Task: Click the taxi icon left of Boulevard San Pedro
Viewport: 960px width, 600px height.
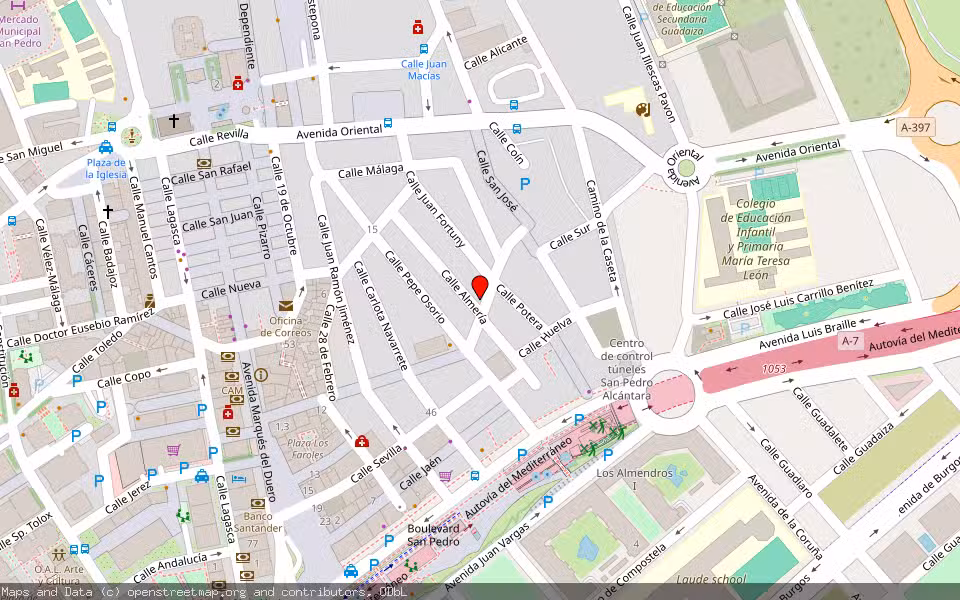Action: (351, 571)
